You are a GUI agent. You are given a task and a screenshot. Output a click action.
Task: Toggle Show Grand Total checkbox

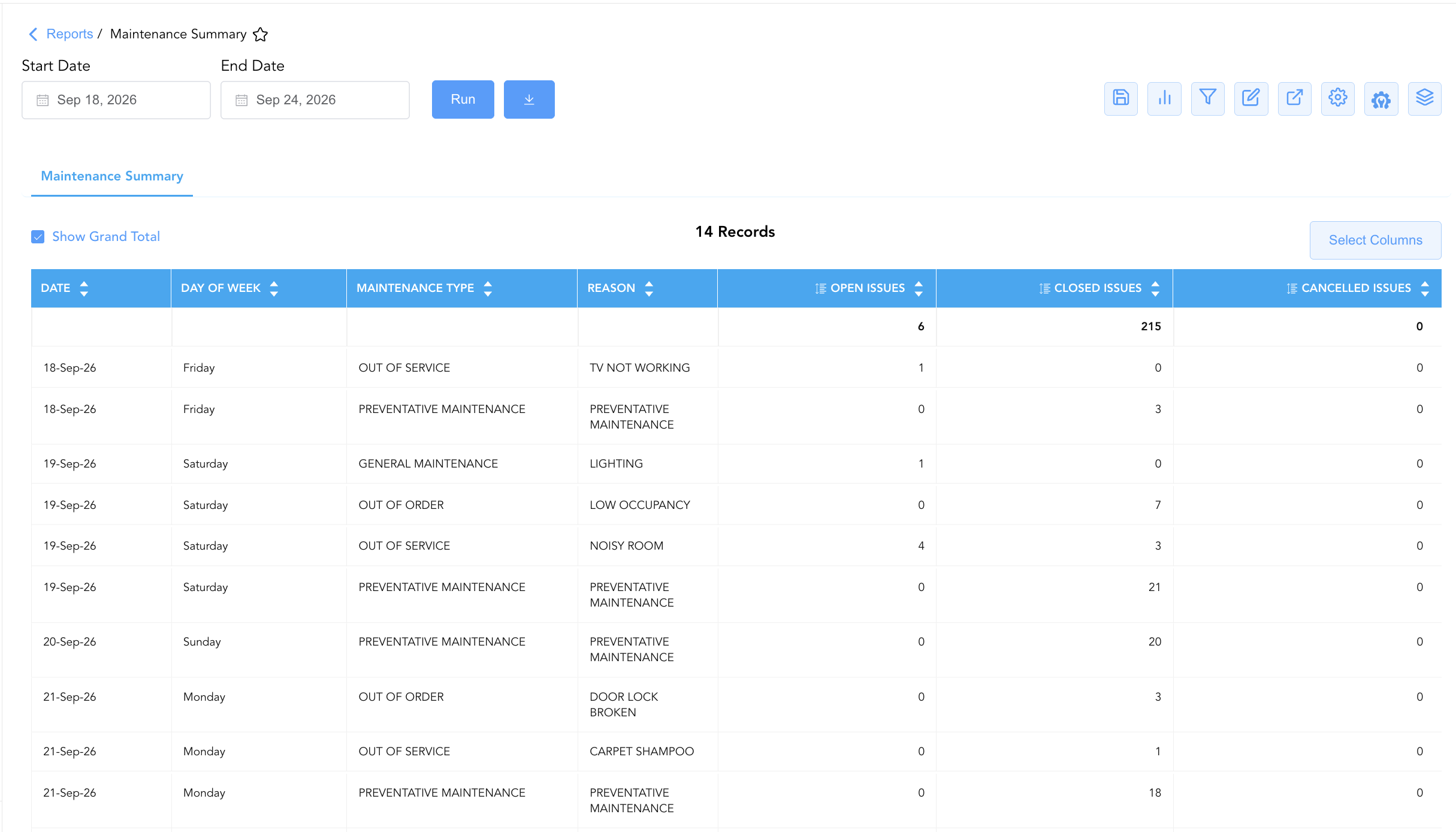[38, 237]
